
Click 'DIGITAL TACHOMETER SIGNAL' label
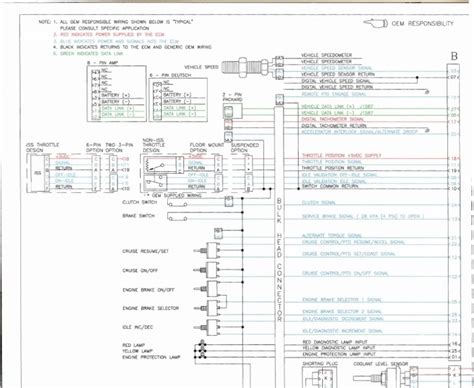tap(333, 119)
